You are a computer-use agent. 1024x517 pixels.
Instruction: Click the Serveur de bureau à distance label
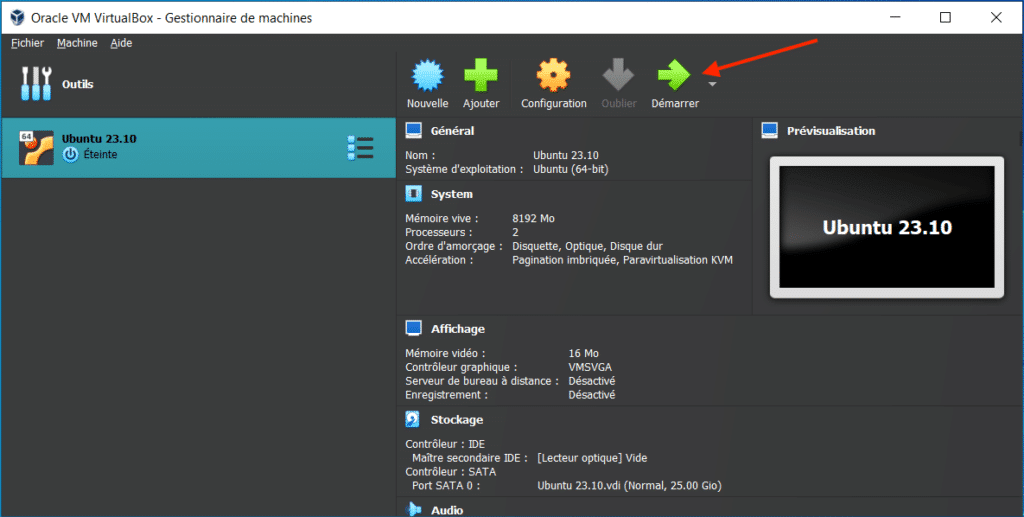coord(481,381)
